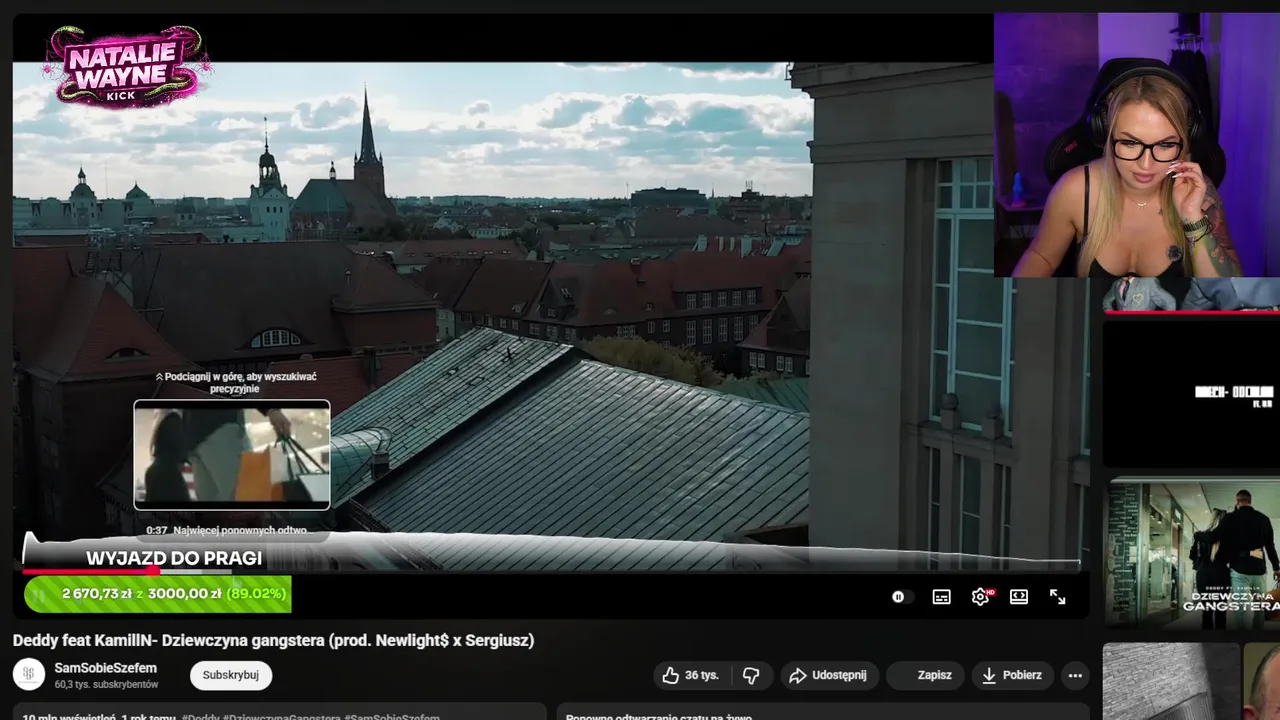Switch to theater mode view

coord(1019,597)
